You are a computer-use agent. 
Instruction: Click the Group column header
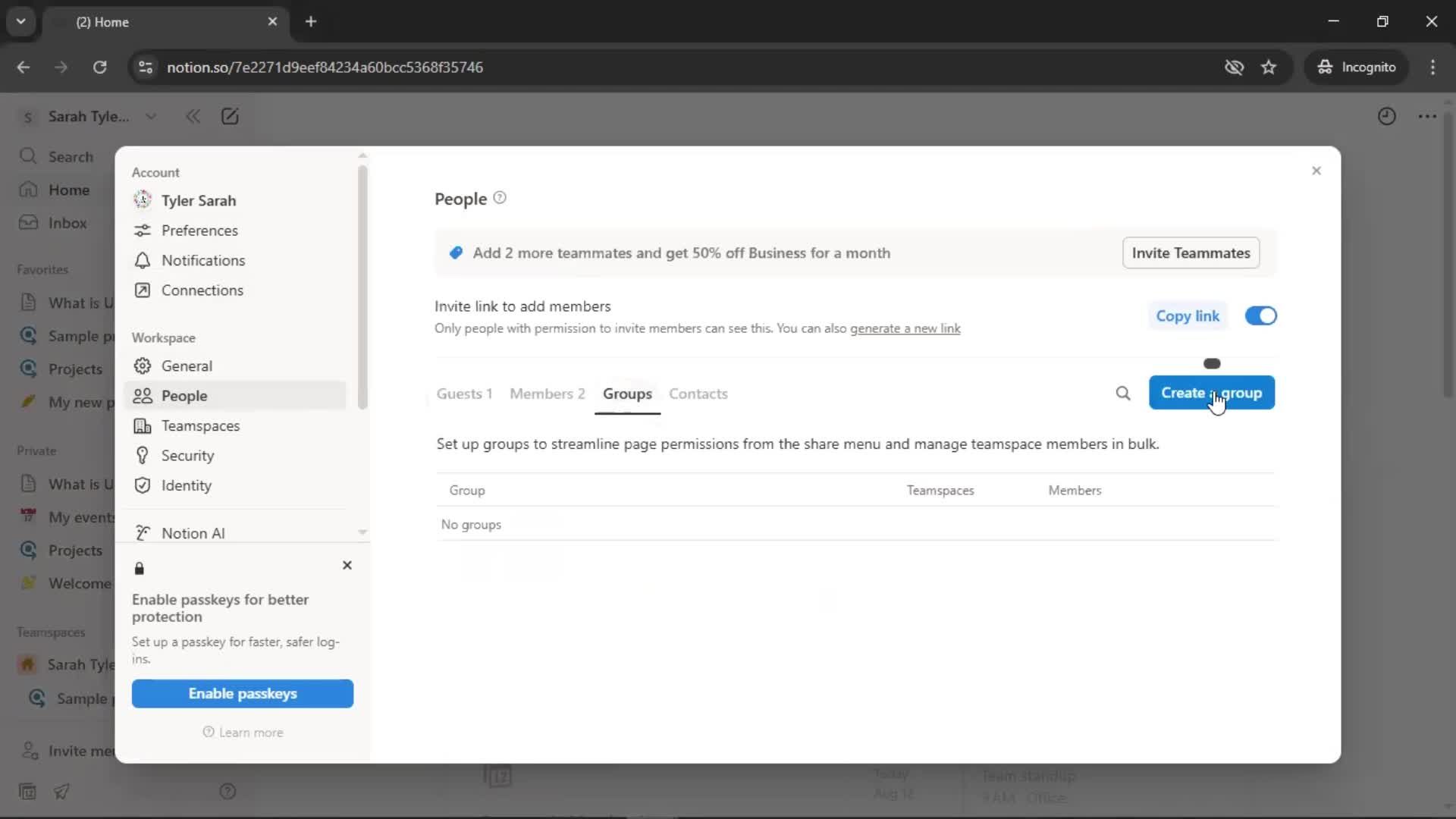pos(467,491)
